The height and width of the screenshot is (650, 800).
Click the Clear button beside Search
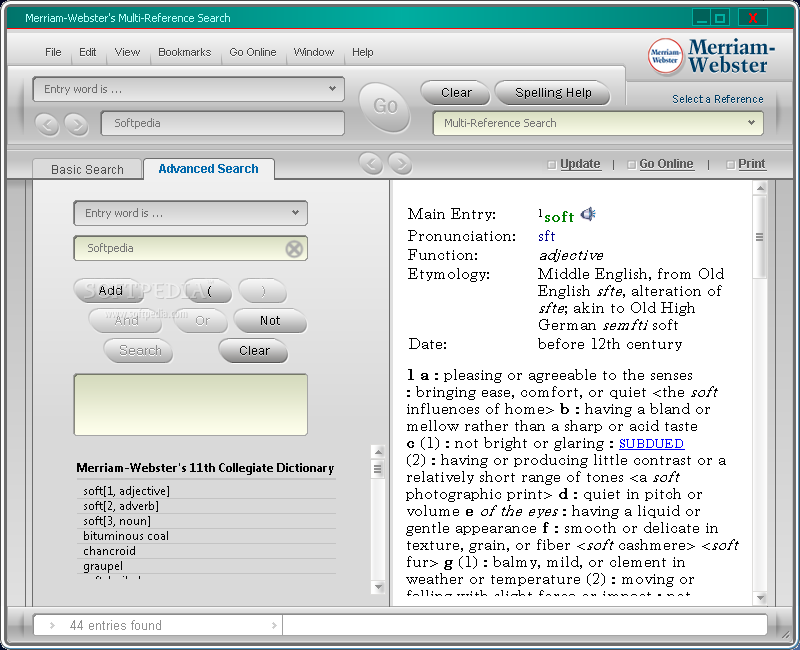click(x=254, y=351)
